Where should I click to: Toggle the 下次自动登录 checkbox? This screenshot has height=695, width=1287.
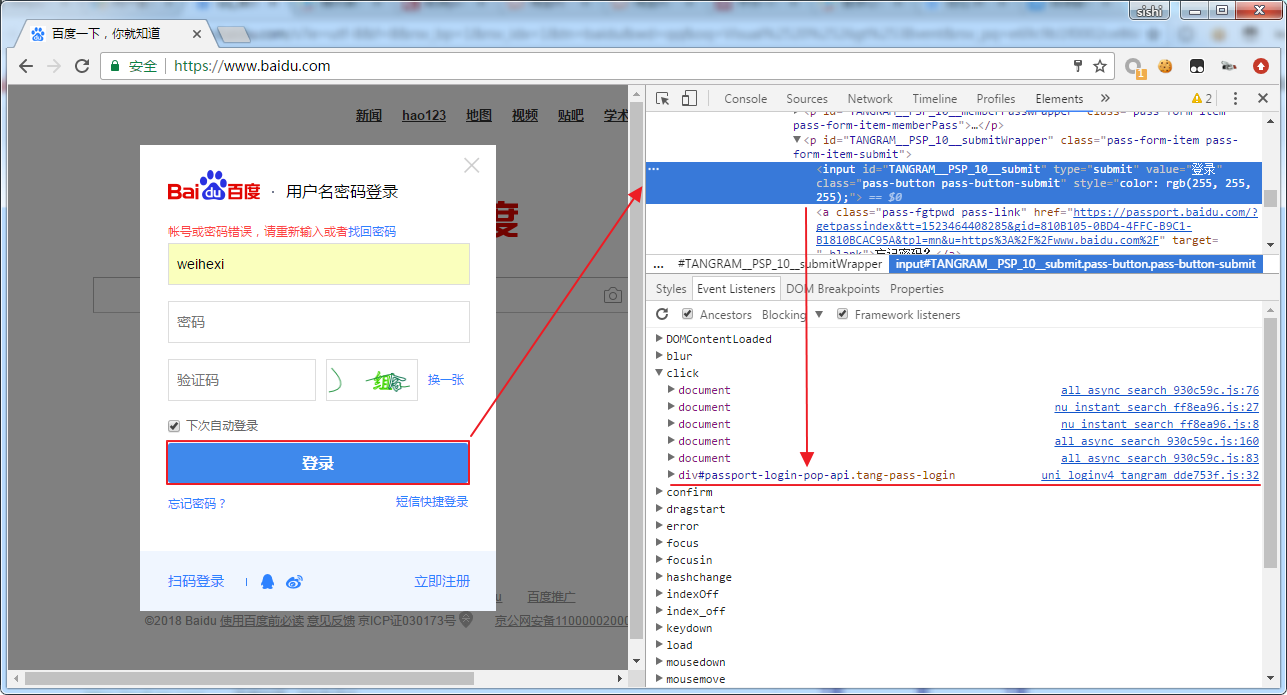(174, 425)
